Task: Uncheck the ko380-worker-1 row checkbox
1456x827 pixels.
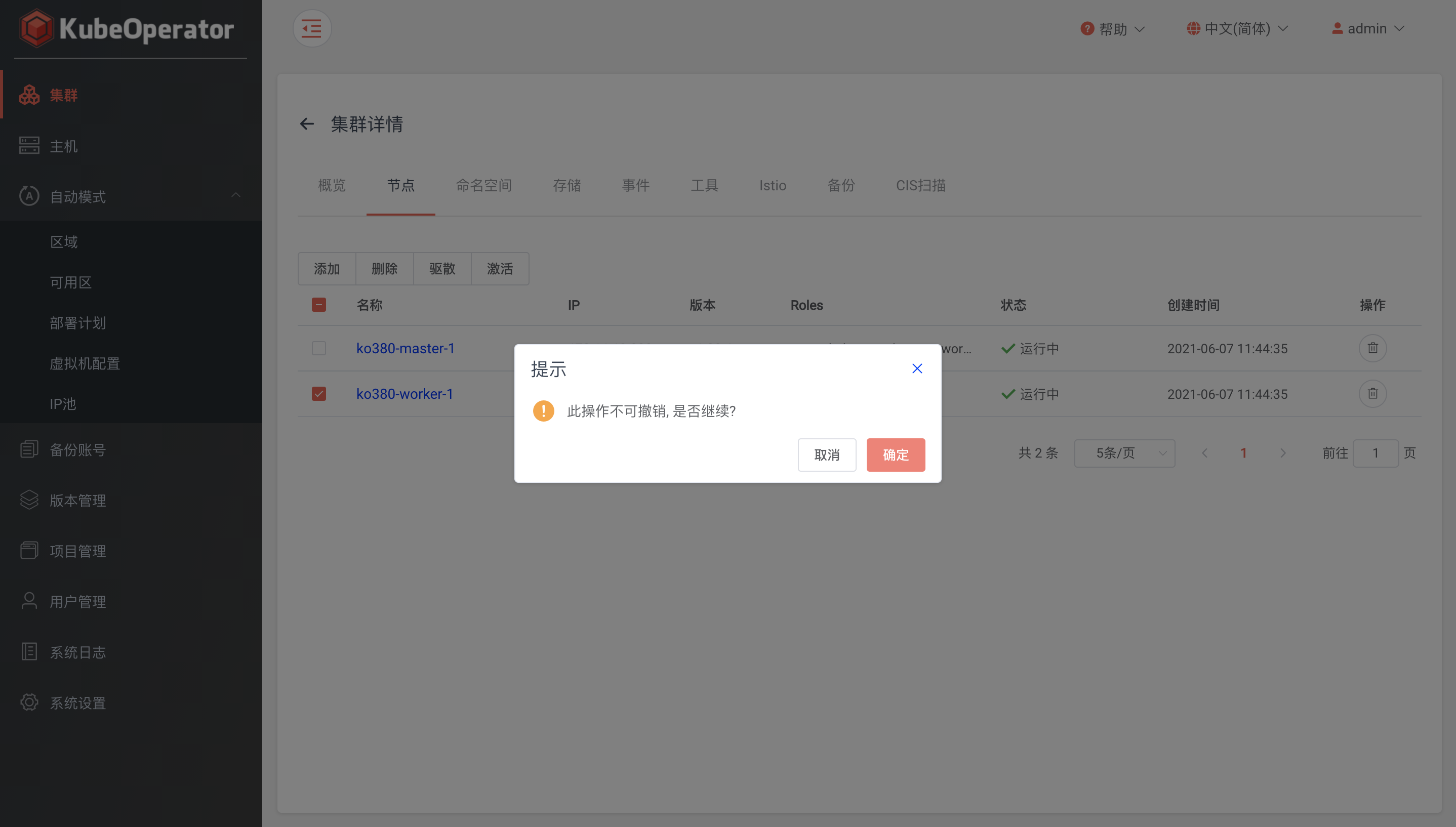Action: [319, 394]
